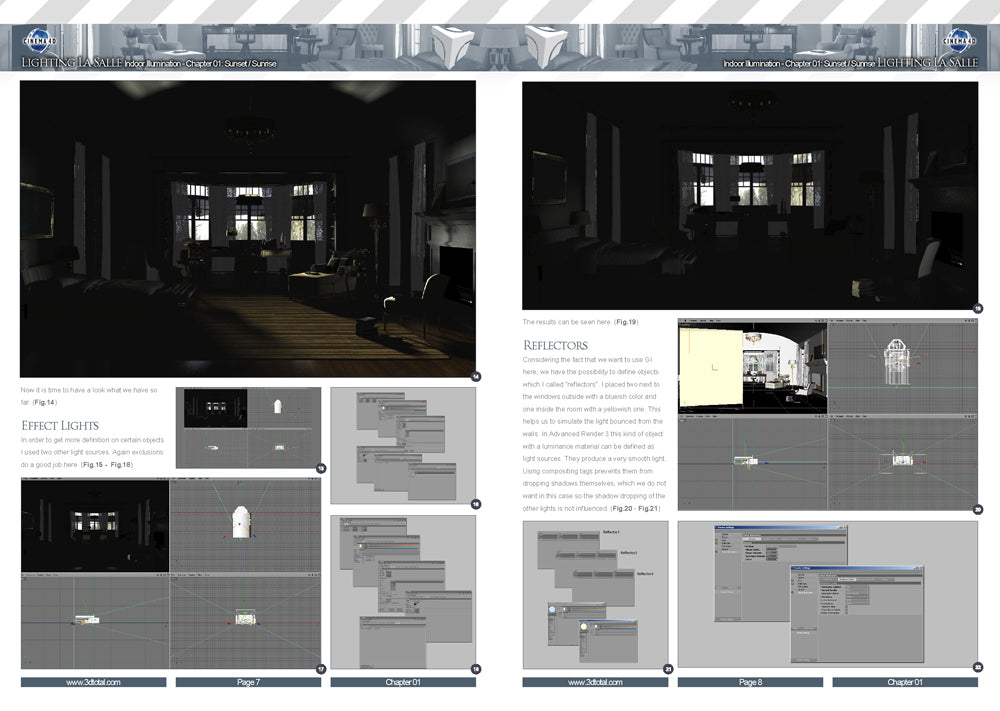
Task: Click the figure 14 badge on the dark render
Action: click(475, 377)
